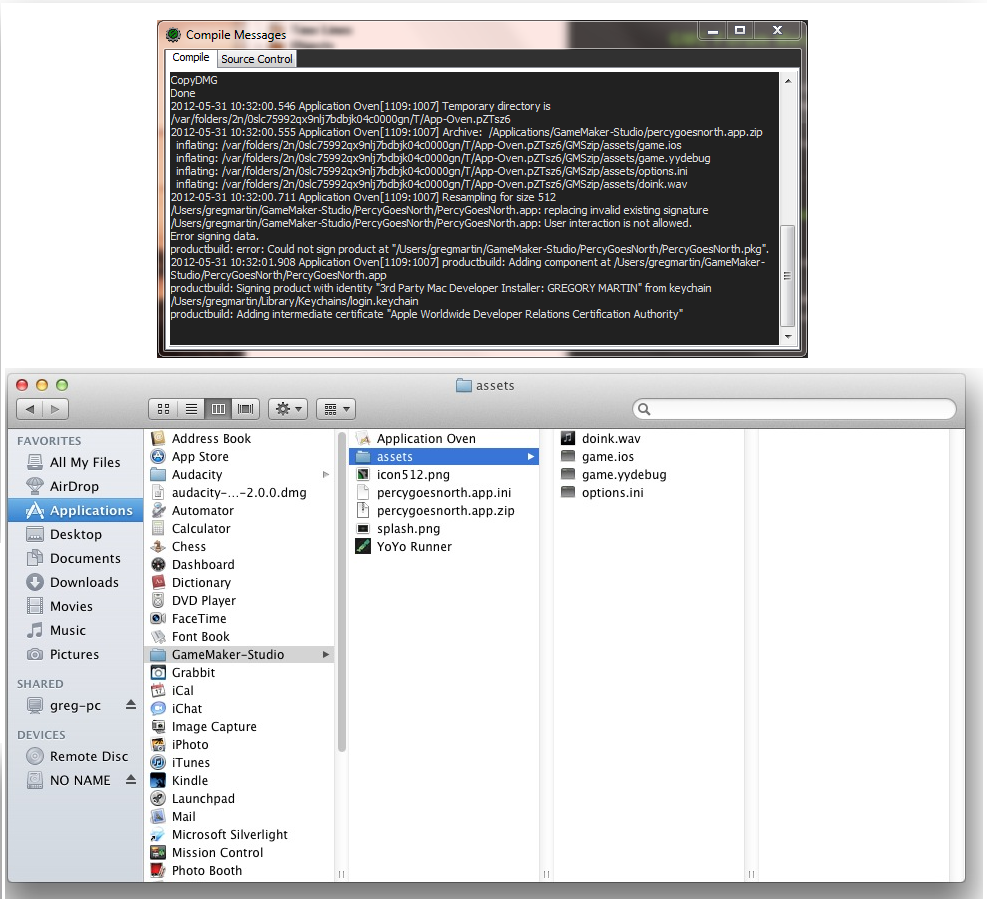This screenshot has width=987, height=899.
Task: Eject the NO NAME device
Action: click(130, 779)
